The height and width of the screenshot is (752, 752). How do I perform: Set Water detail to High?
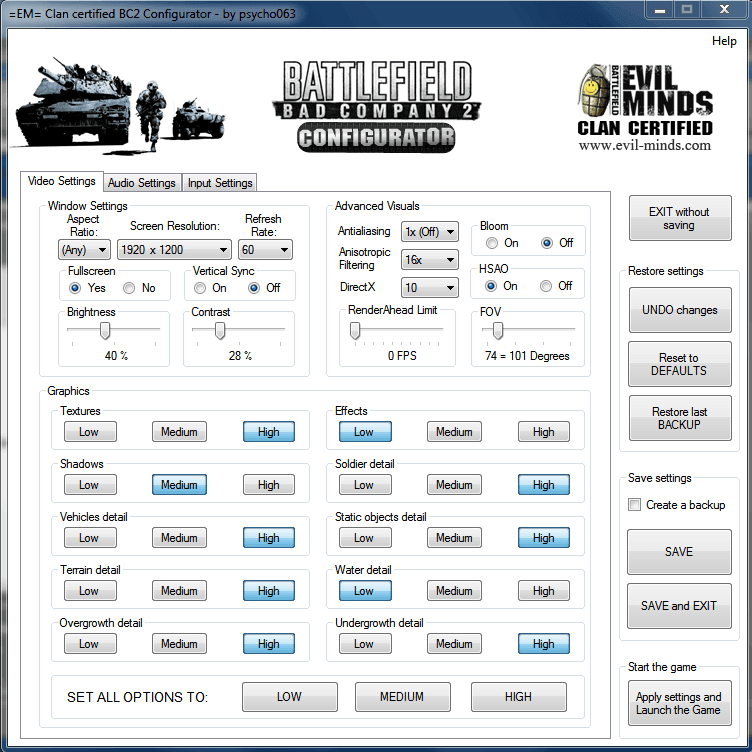(x=544, y=591)
